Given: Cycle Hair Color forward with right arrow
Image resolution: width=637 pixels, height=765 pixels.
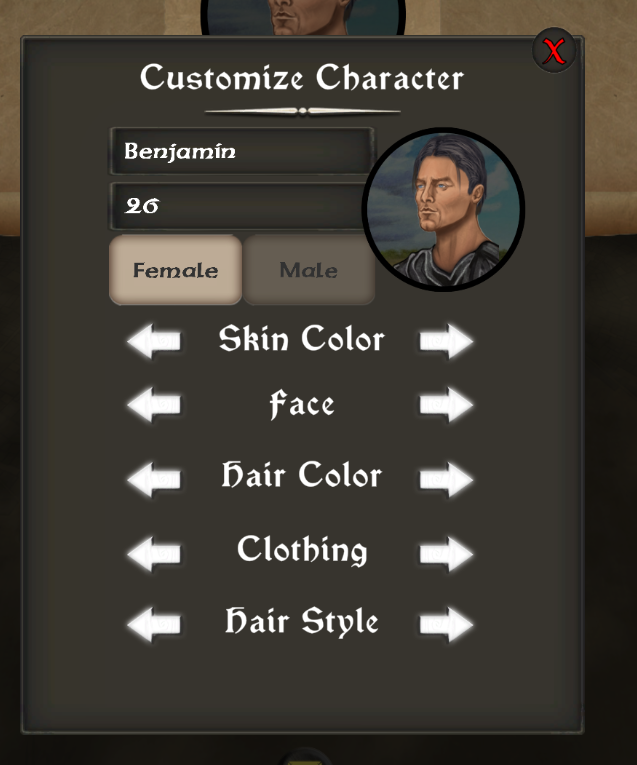Looking at the screenshot, I should click(x=446, y=479).
